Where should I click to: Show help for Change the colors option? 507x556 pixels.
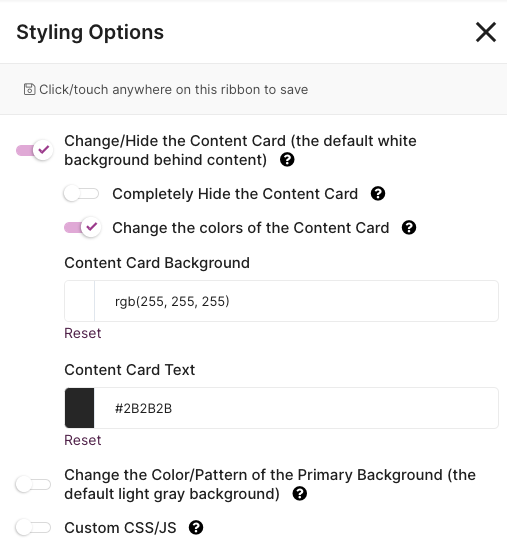pyautogui.click(x=409, y=228)
